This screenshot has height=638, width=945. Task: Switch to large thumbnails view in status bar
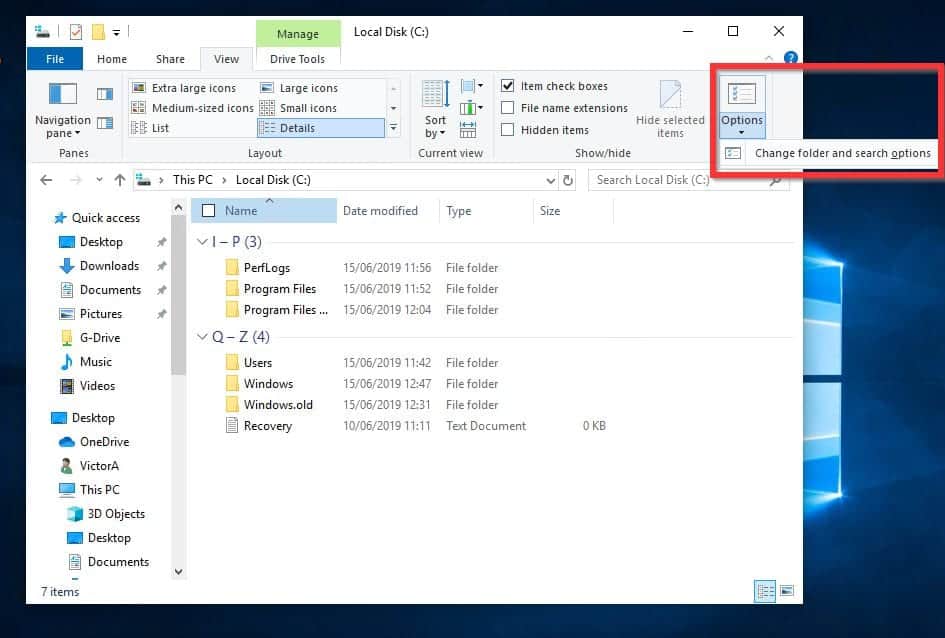786,591
